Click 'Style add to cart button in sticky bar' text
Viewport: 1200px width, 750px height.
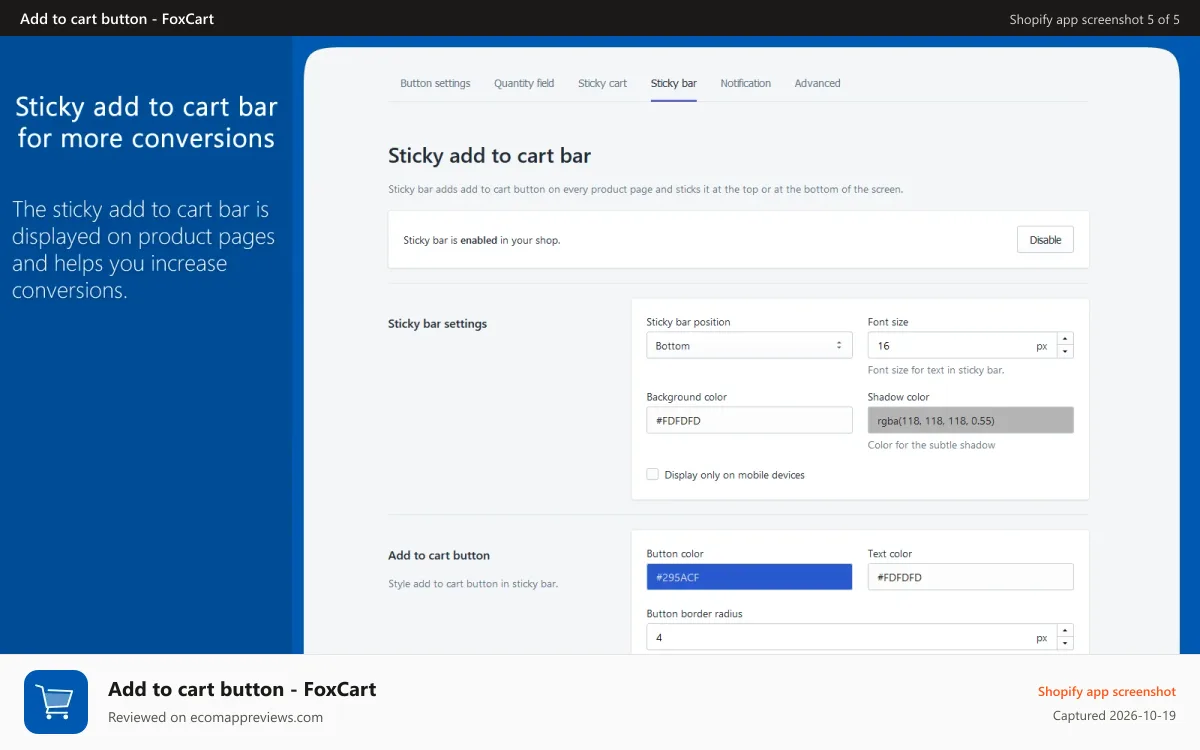coord(472,583)
